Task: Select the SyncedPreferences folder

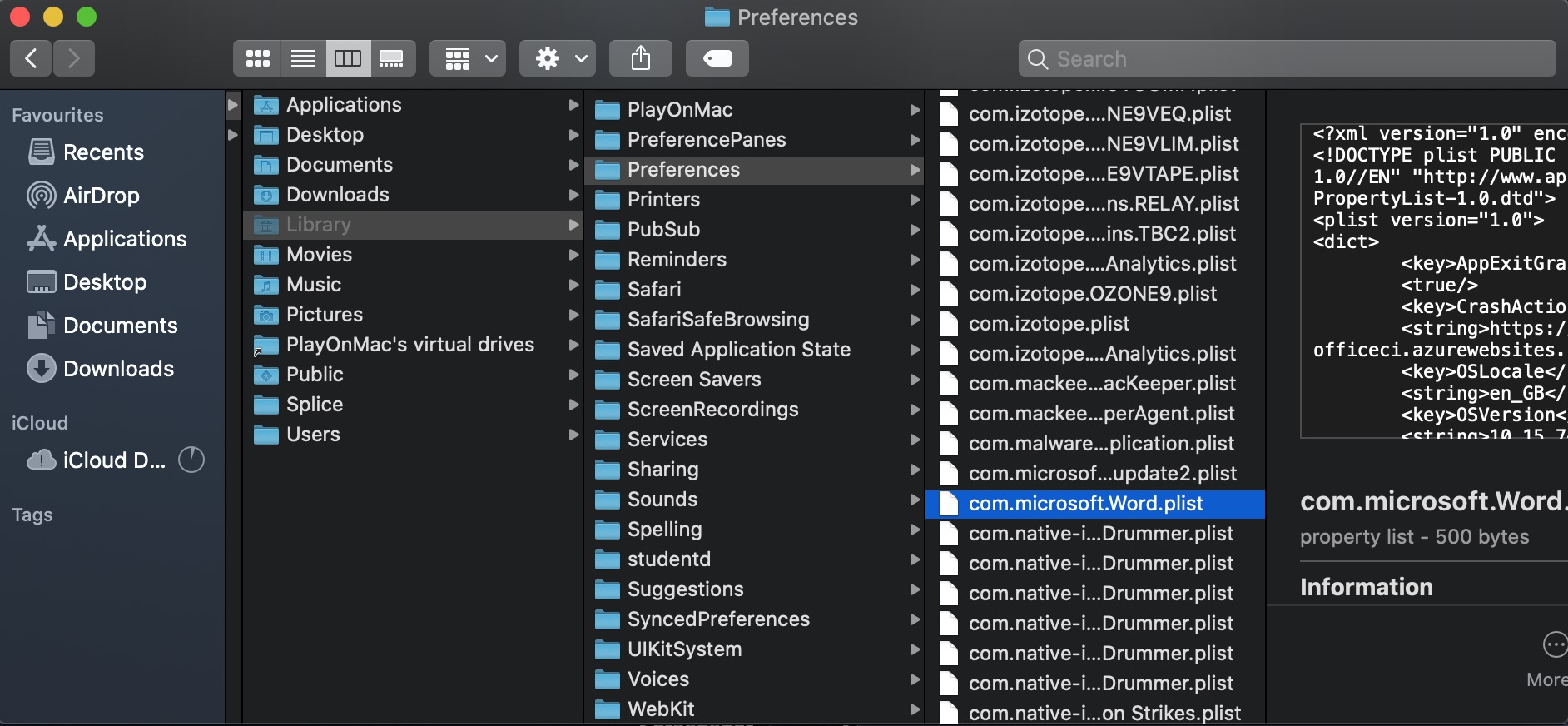Action: pyautogui.click(x=754, y=619)
